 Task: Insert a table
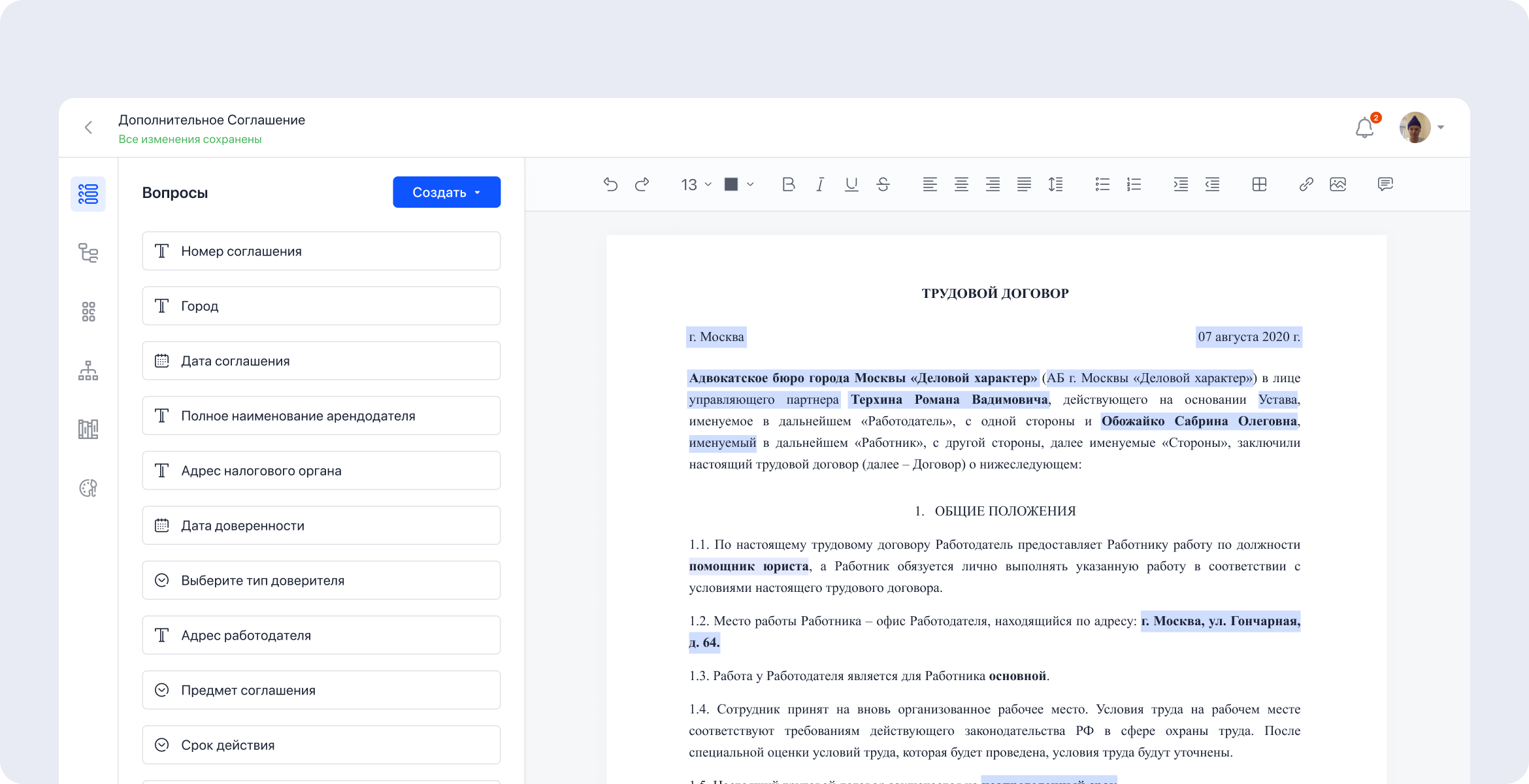click(x=1259, y=184)
